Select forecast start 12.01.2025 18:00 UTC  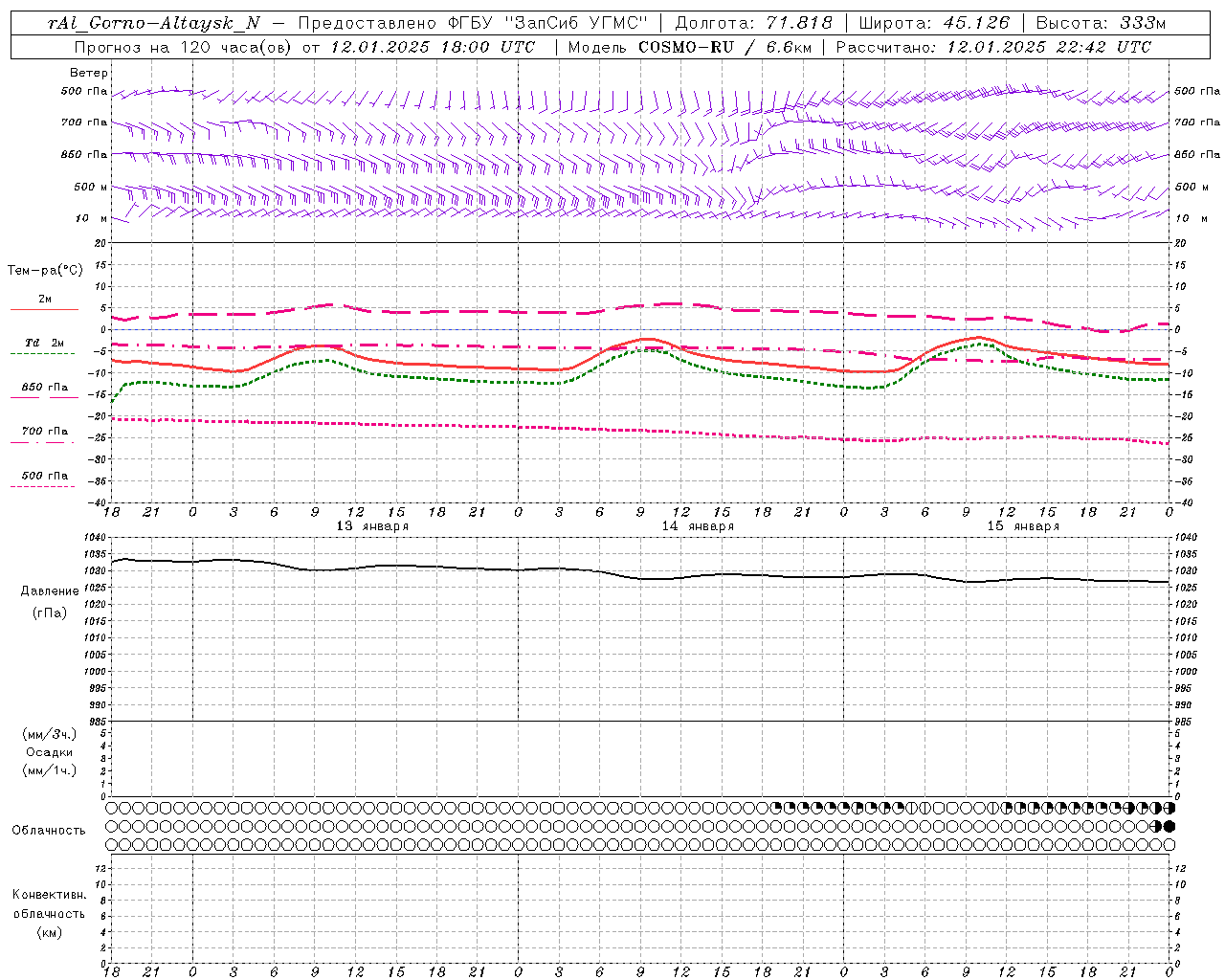point(433,47)
